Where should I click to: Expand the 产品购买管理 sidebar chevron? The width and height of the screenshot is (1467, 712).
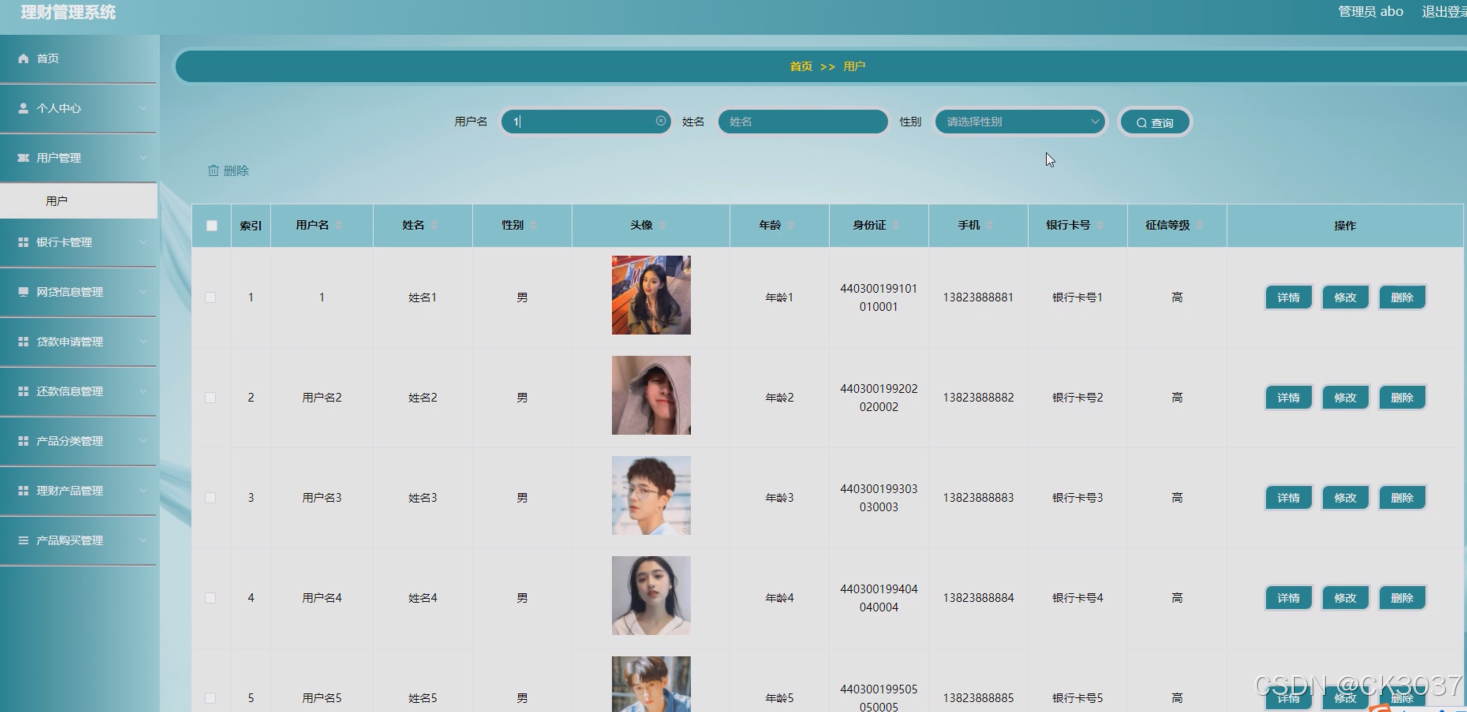coord(143,540)
